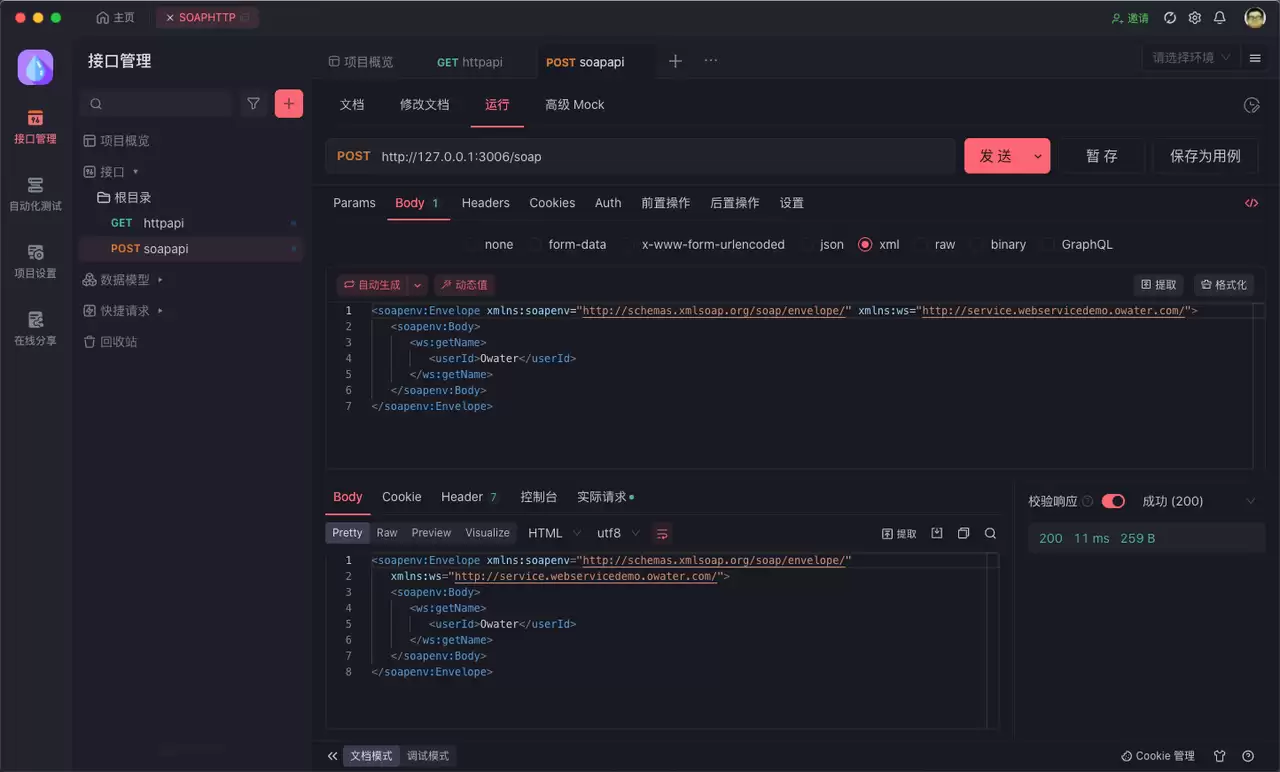Select the raw body type radio

tap(922, 244)
